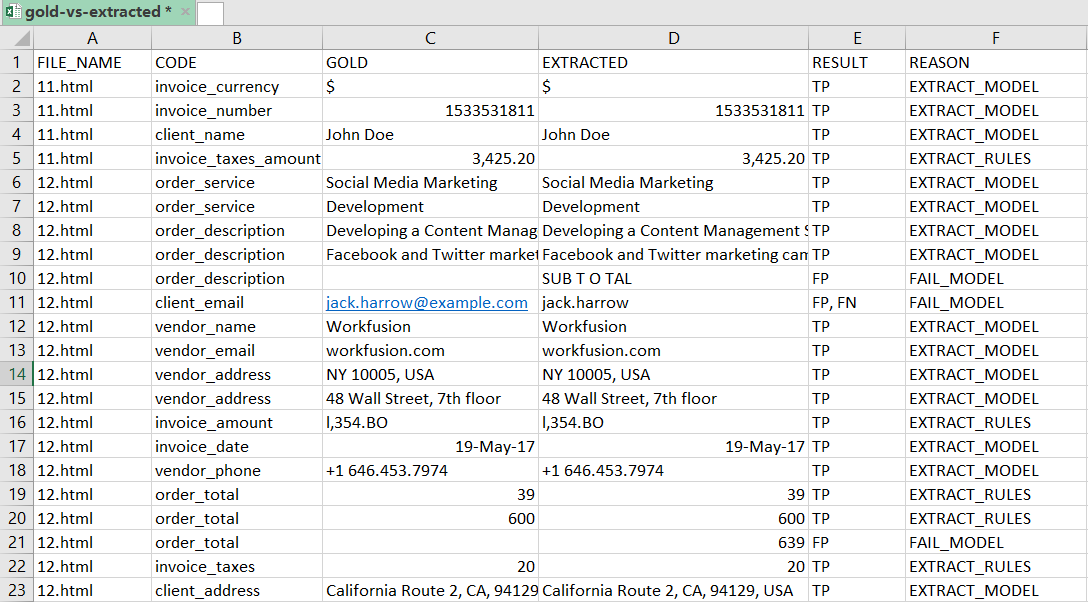Select column A header

tap(92, 38)
